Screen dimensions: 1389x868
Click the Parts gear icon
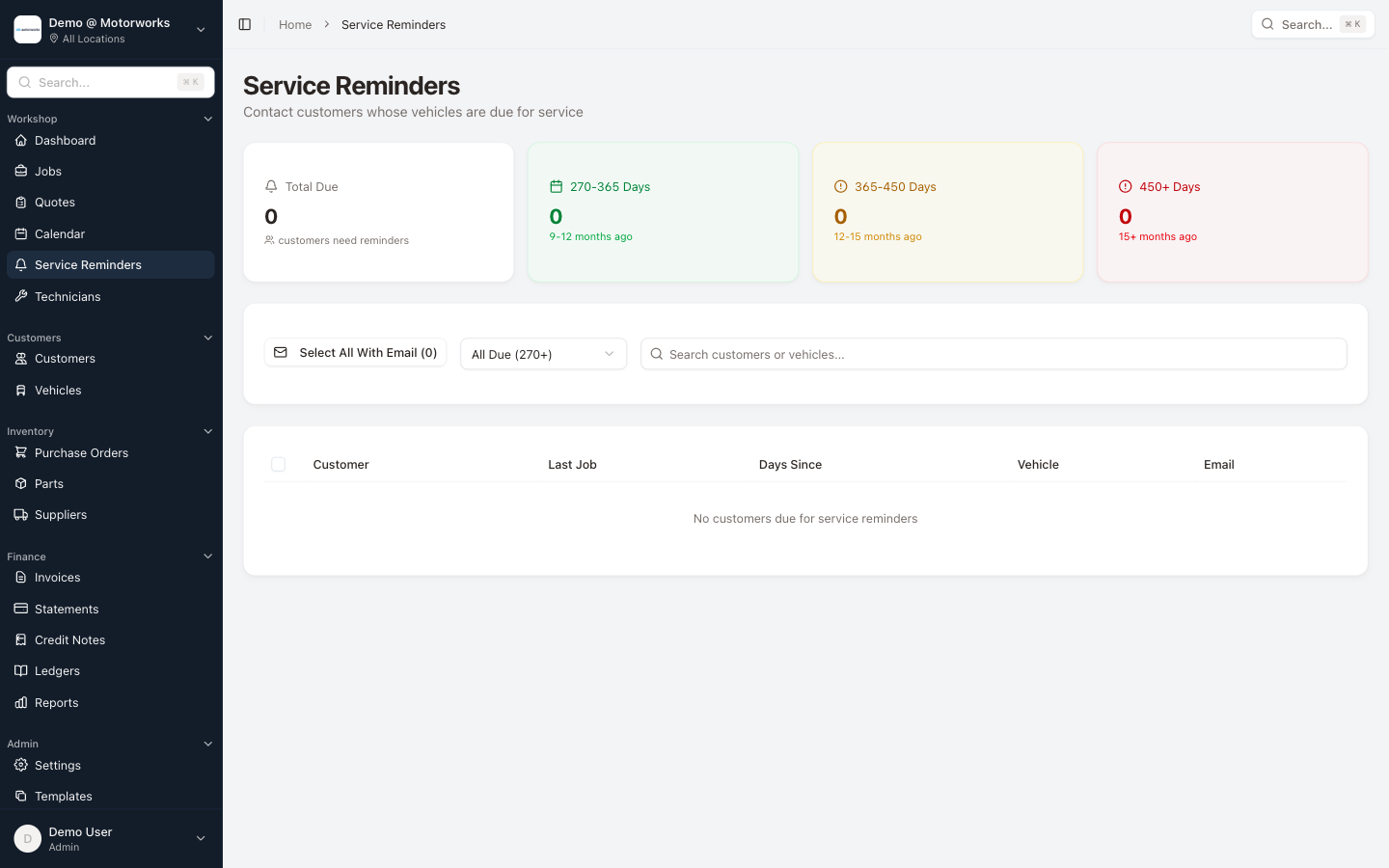click(20, 483)
